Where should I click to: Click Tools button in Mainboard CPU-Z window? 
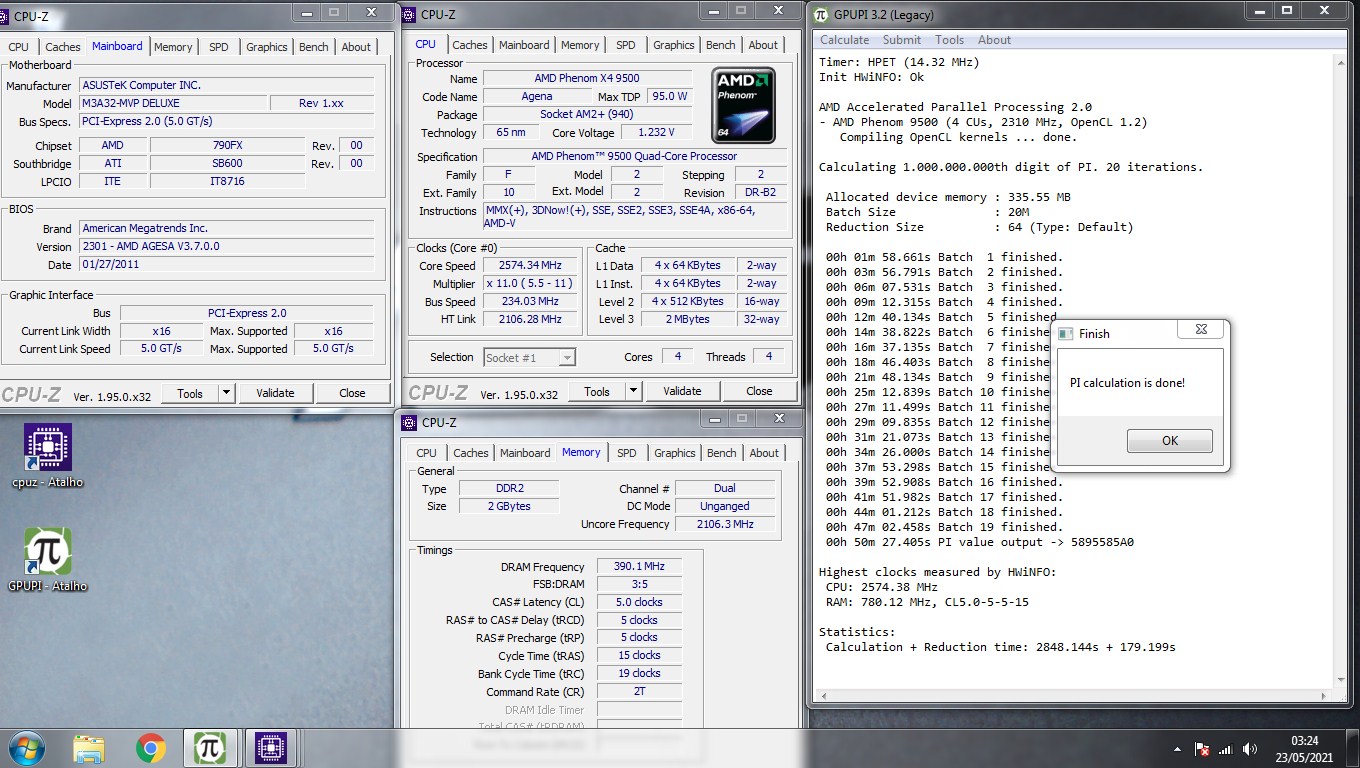(x=190, y=393)
